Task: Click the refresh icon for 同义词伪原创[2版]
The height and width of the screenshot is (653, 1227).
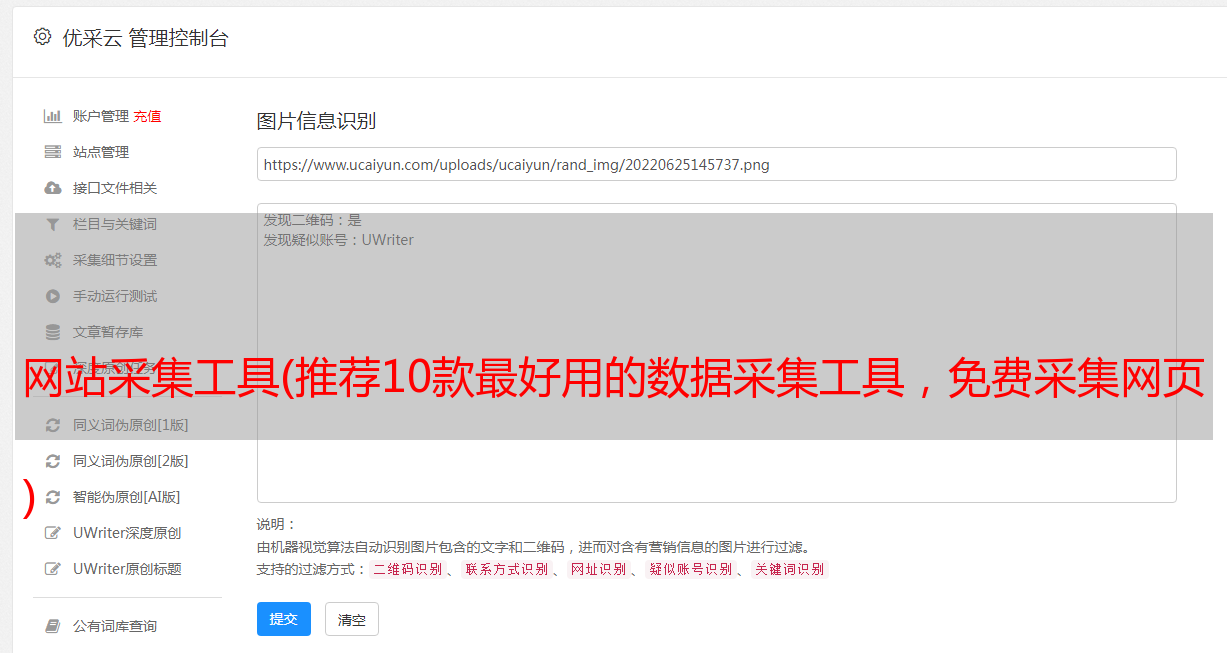Action: 53,461
